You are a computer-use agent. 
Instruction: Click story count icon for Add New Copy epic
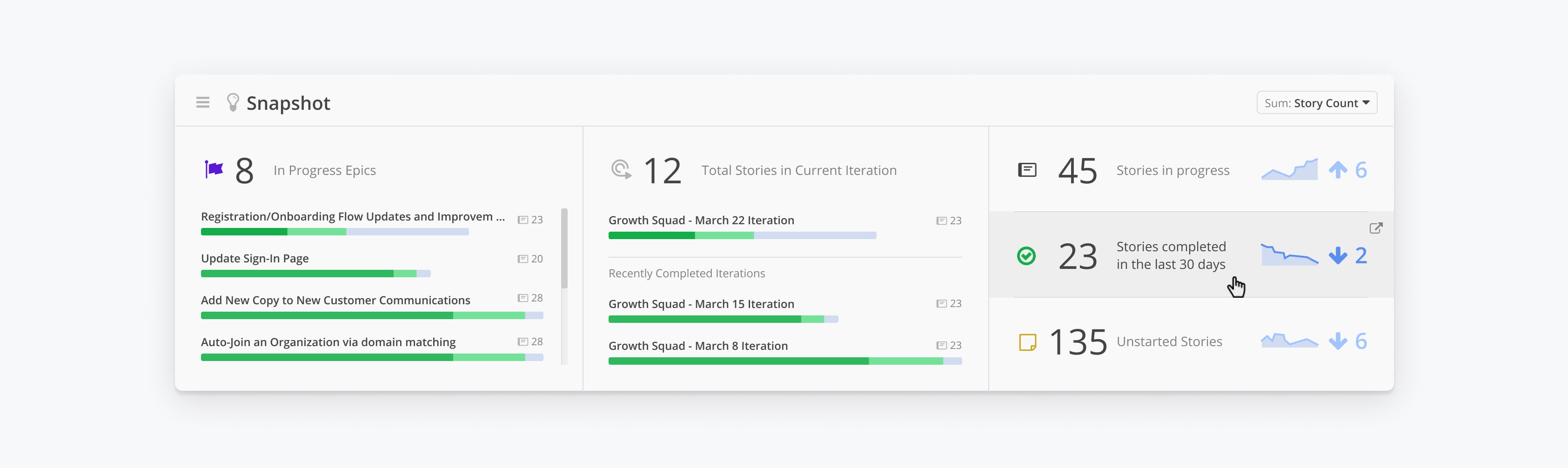click(x=522, y=298)
